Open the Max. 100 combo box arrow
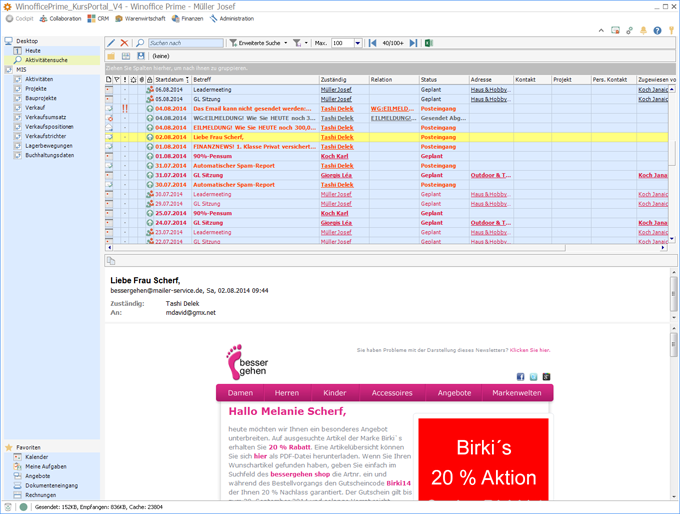 point(358,43)
